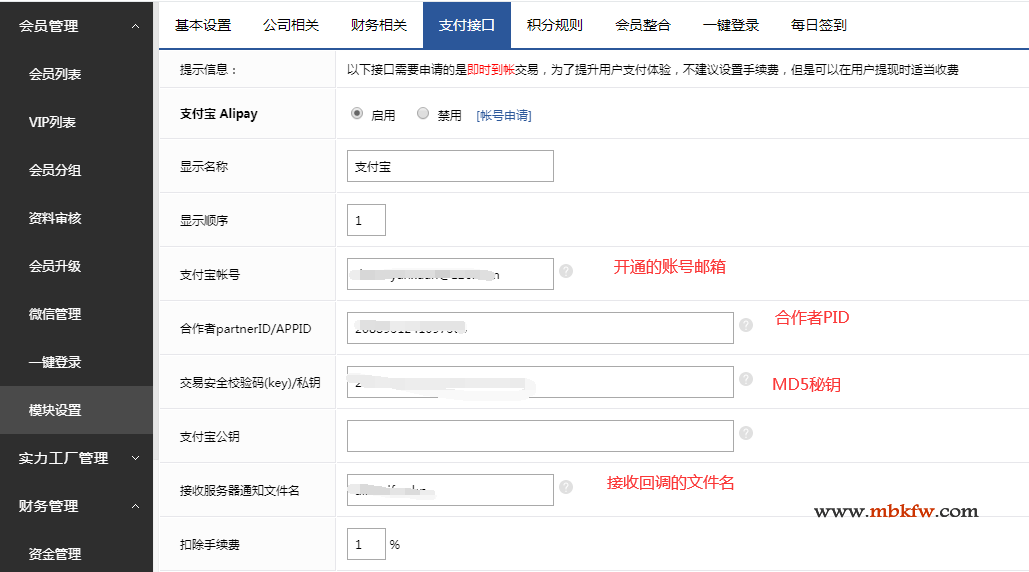Screen dimensions: 1029x572
Task: Open the 帐号申请 link
Action: click(503, 116)
